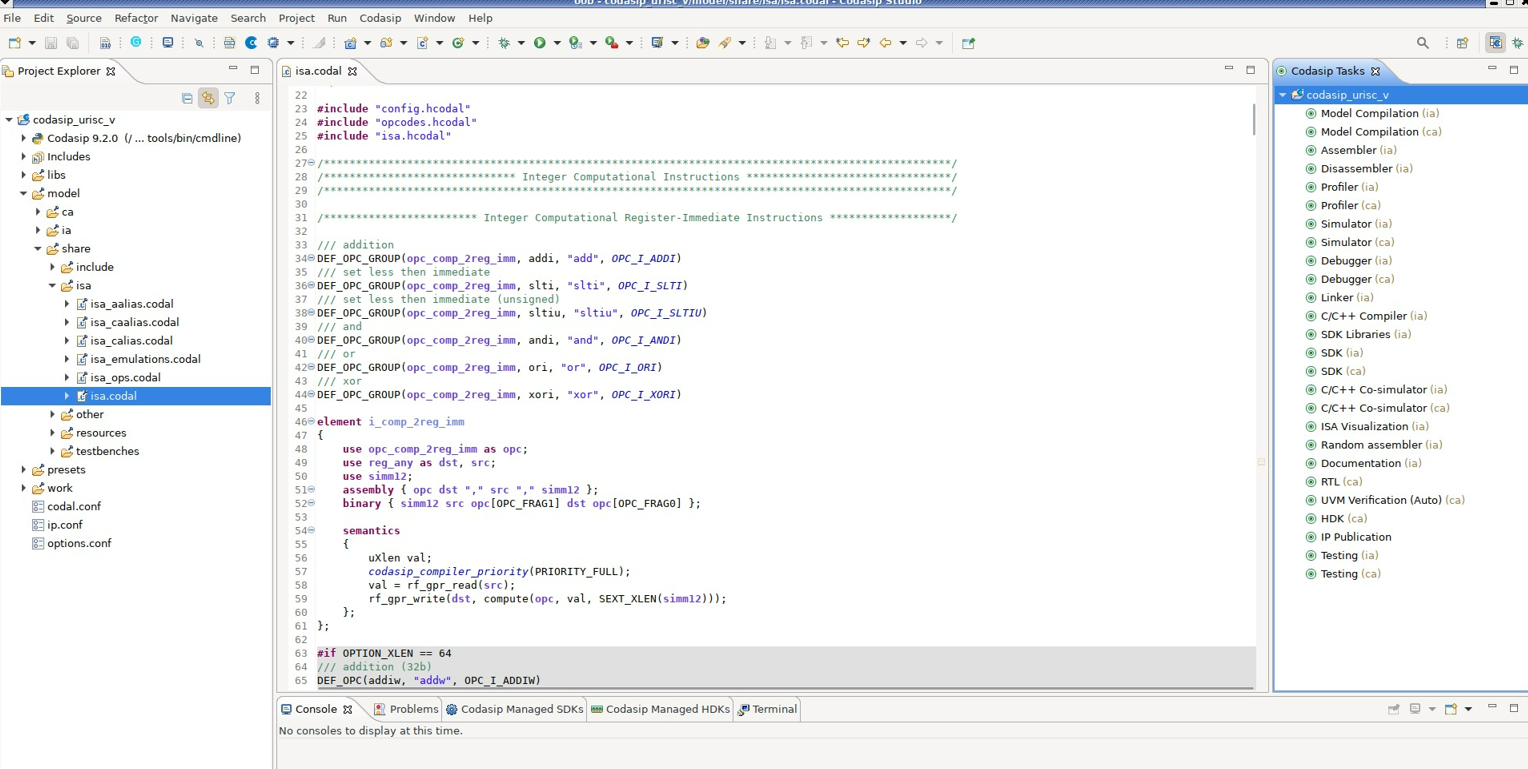
Task: Open dropdown next to New file icon
Action: [32, 43]
